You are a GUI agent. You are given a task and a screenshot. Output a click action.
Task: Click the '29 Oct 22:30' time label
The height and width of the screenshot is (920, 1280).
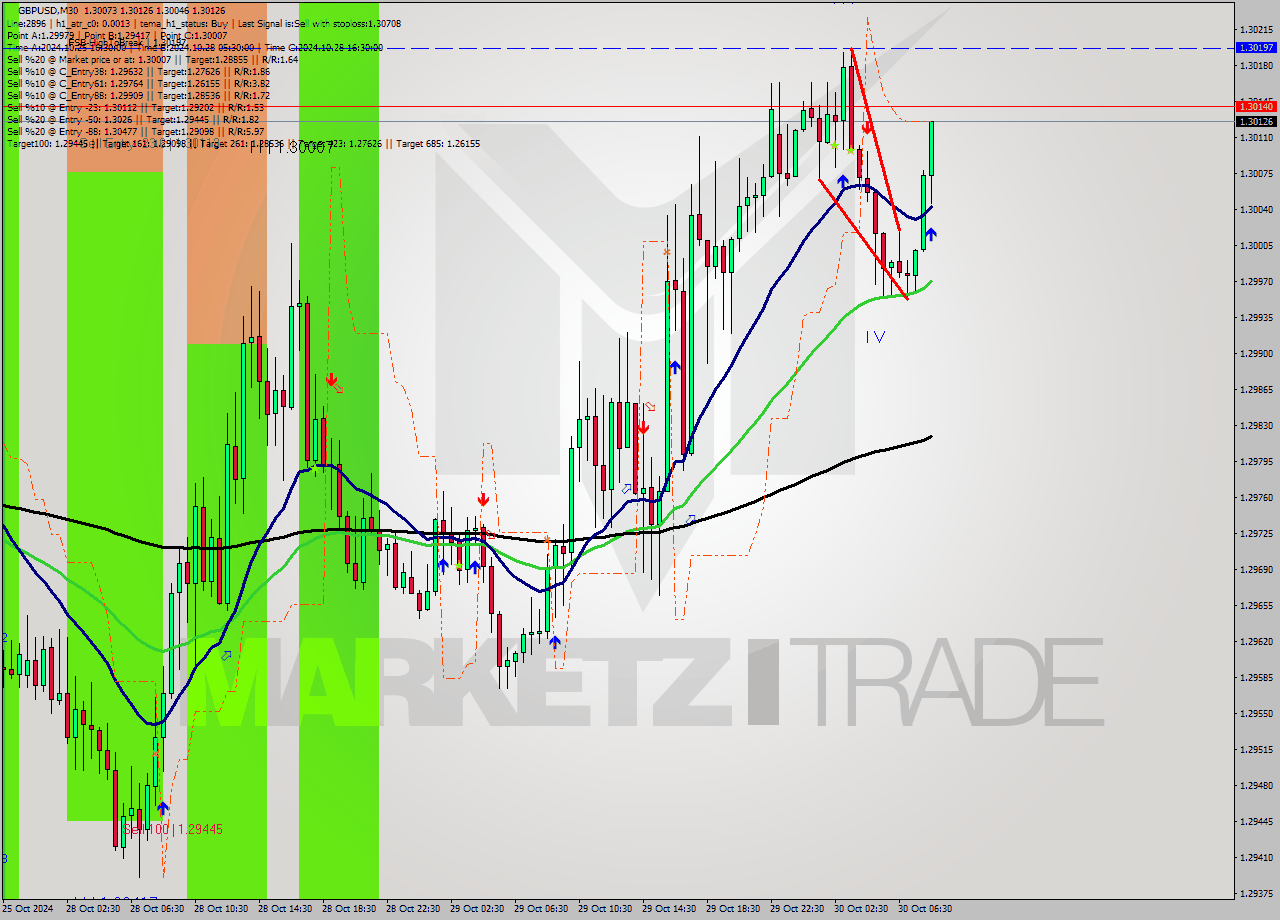click(x=797, y=909)
